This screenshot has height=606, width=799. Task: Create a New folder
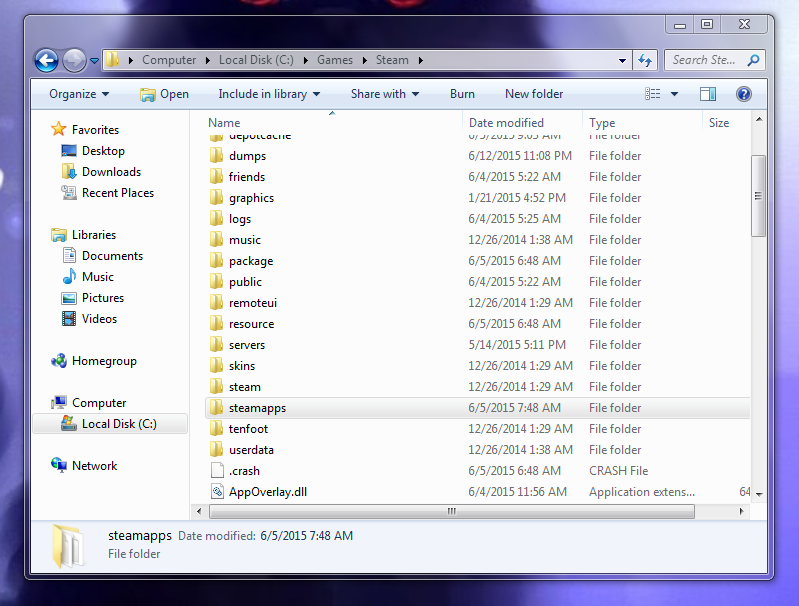click(x=534, y=94)
